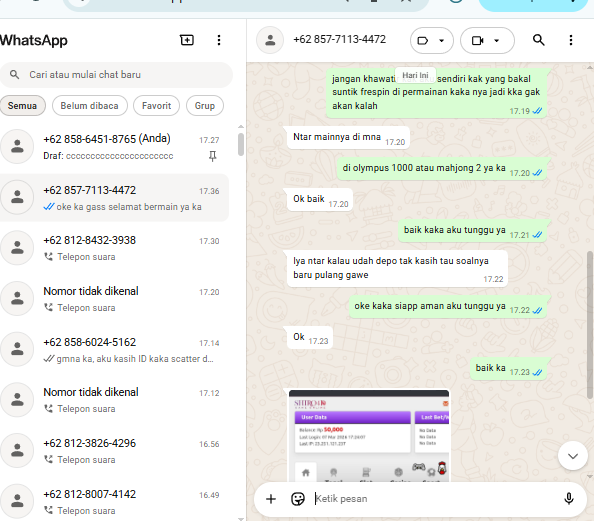Click the 'Hari Ini' date badge
The image size is (594, 521).
pos(415,75)
